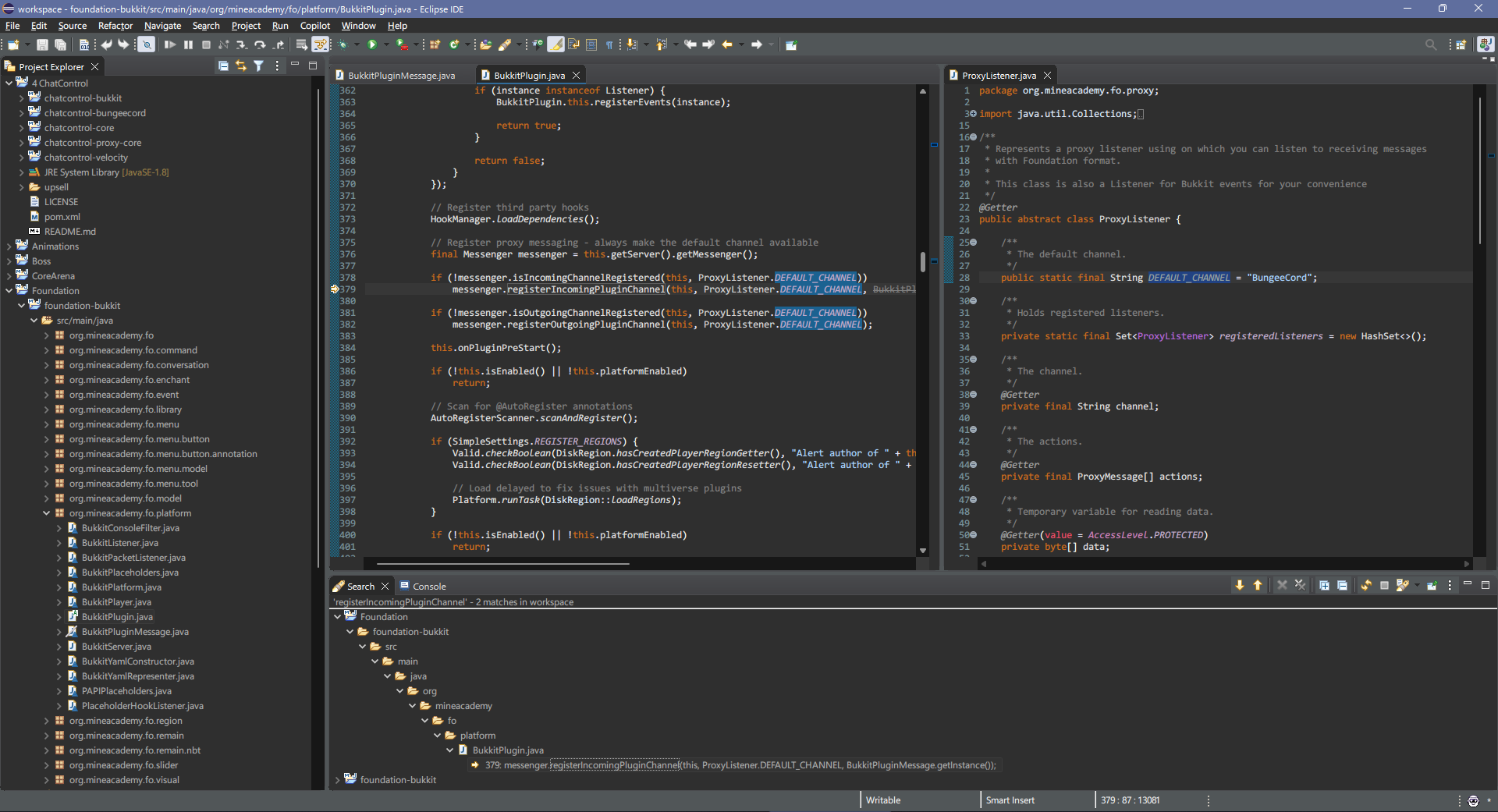
Task: Click the editor horizontal scrollbar thumb
Action: [502, 563]
